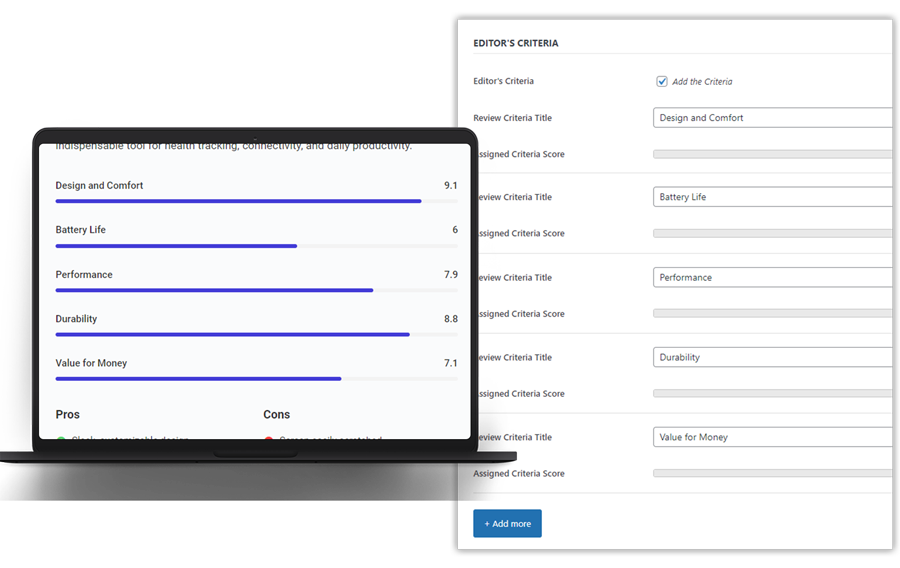The height and width of the screenshot is (568, 900).
Task: Click the 8.8 Durability score
Action: click(451, 318)
